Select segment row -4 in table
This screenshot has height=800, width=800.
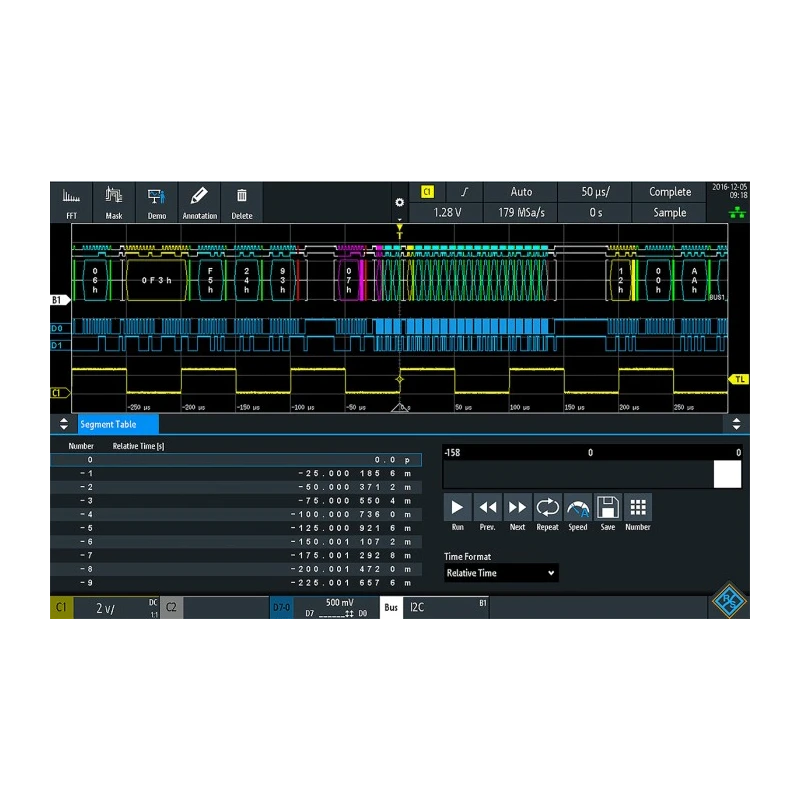click(x=236, y=514)
